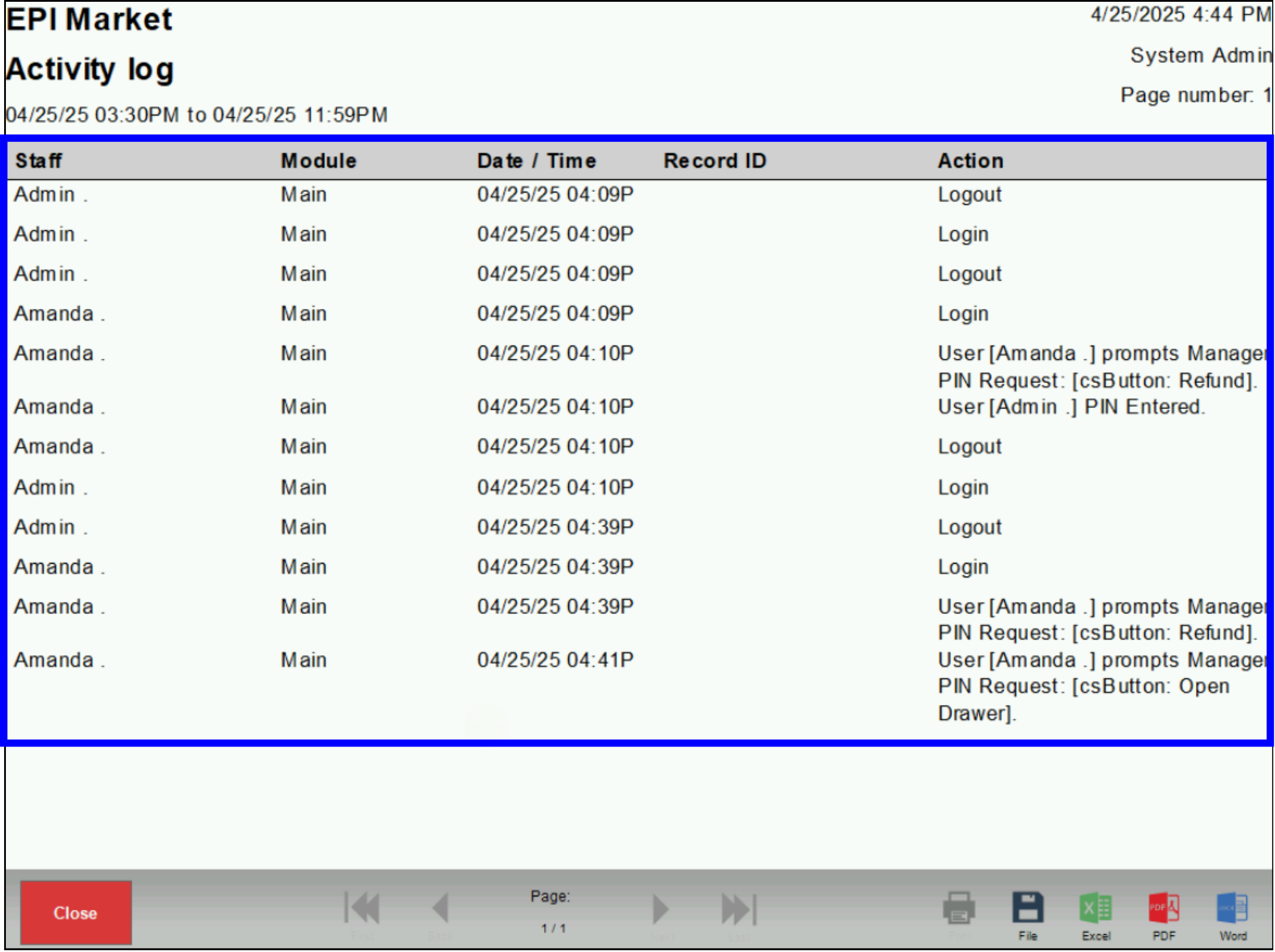Click the 'EPI Market' heading

click(89, 19)
